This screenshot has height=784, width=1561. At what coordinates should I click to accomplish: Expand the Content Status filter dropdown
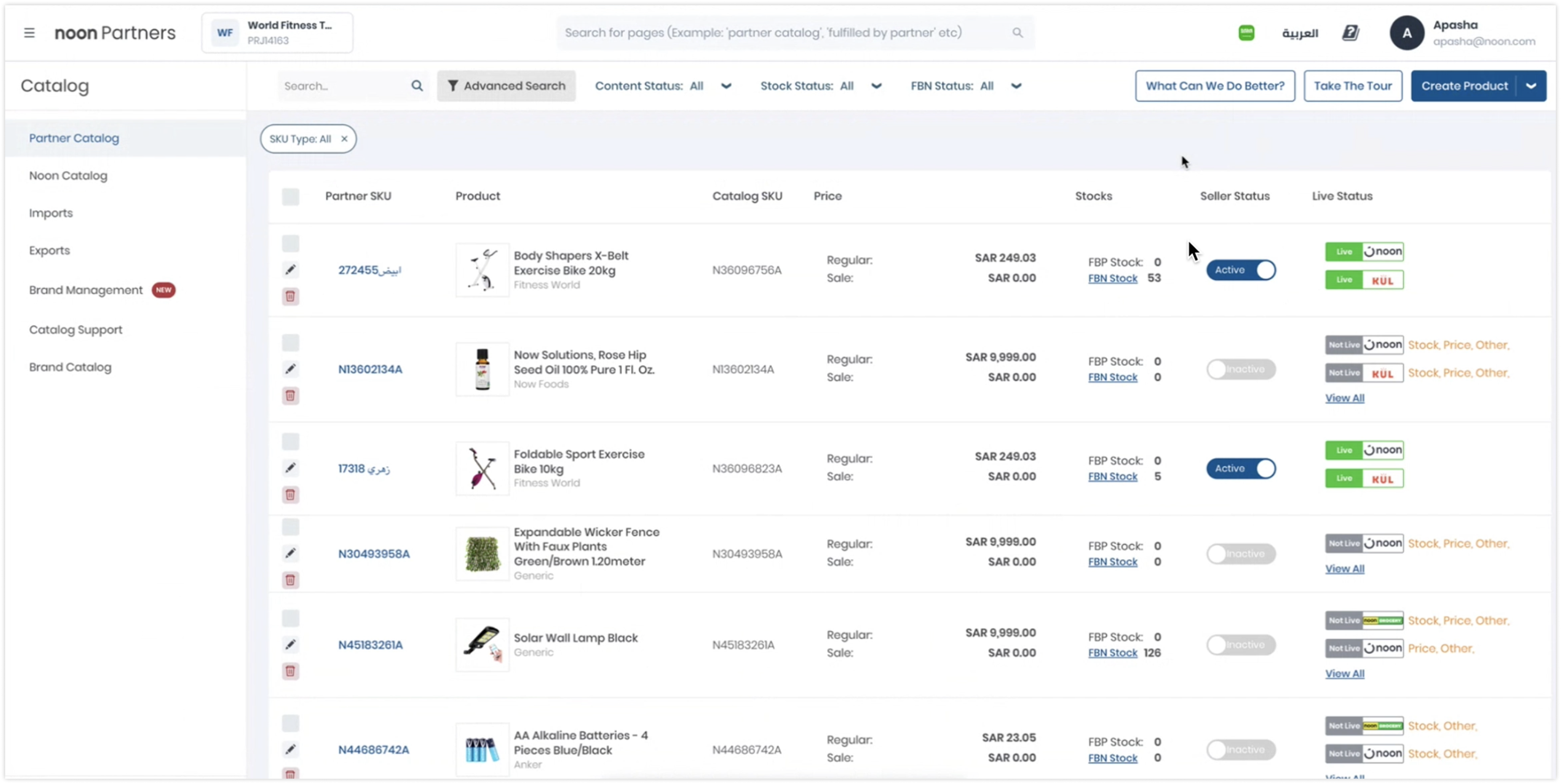tap(727, 86)
